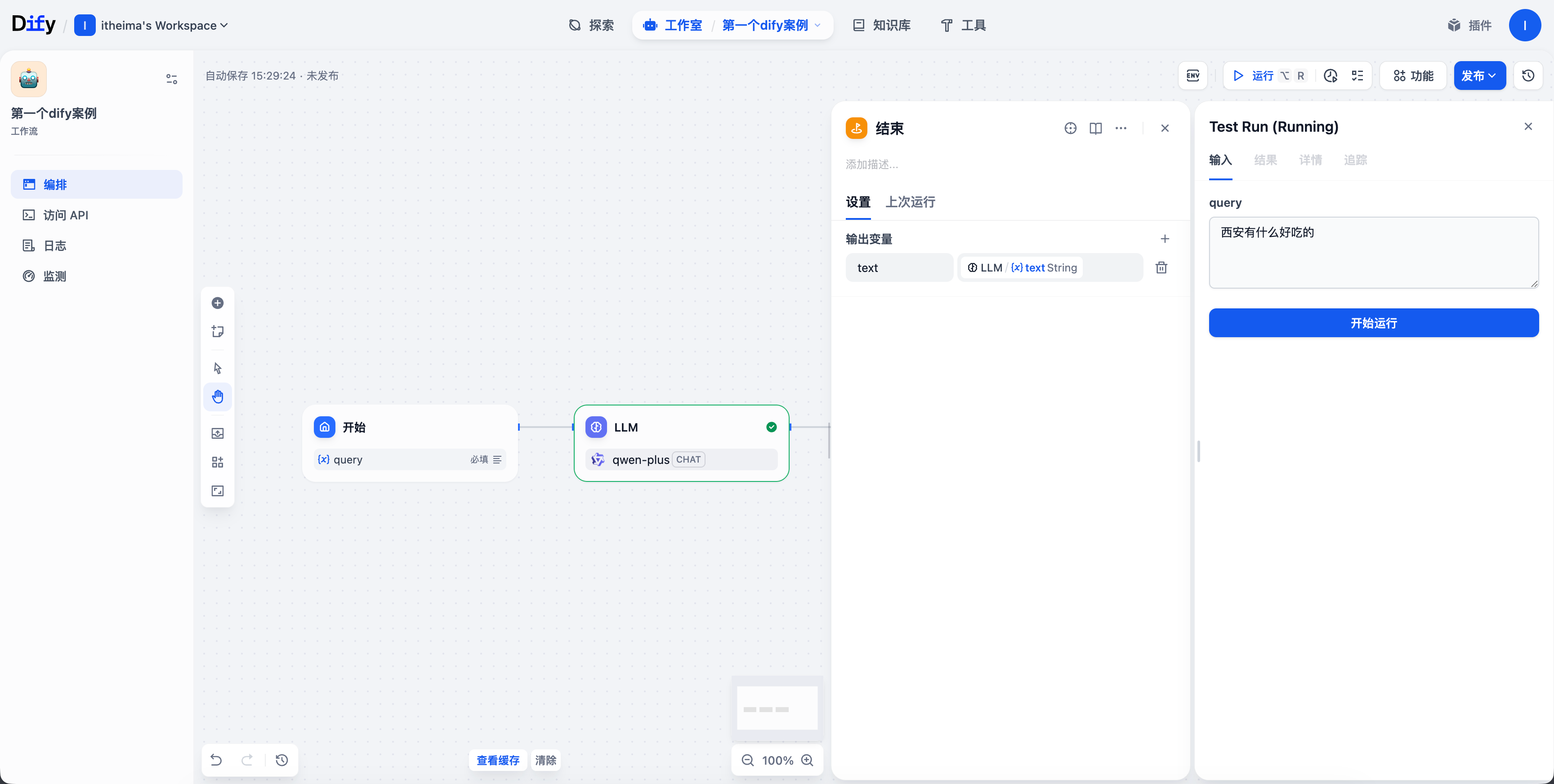This screenshot has width=1554, height=784.
Task: Click the ENV environment variables icon
Action: [1192, 76]
